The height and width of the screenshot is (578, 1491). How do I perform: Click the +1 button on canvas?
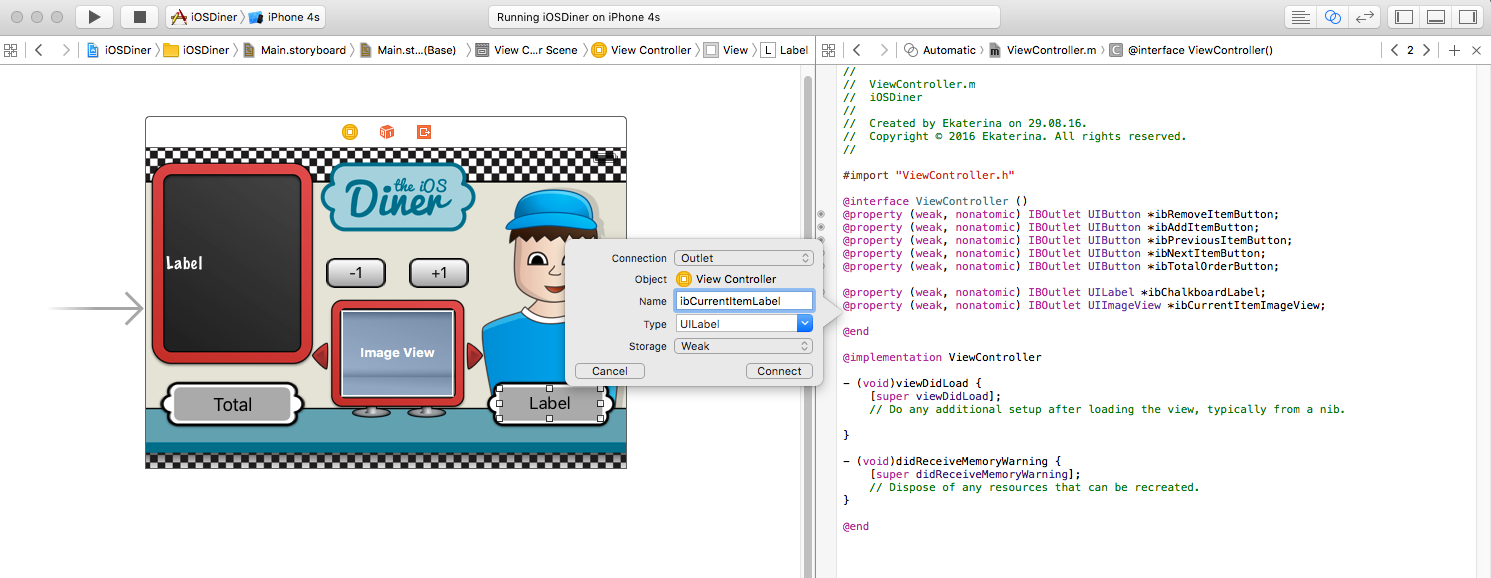pos(439,273)
